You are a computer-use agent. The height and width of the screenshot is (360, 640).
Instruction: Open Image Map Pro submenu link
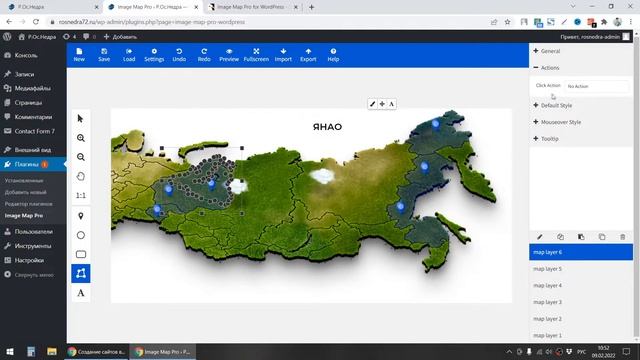click(x=24, y=216)
